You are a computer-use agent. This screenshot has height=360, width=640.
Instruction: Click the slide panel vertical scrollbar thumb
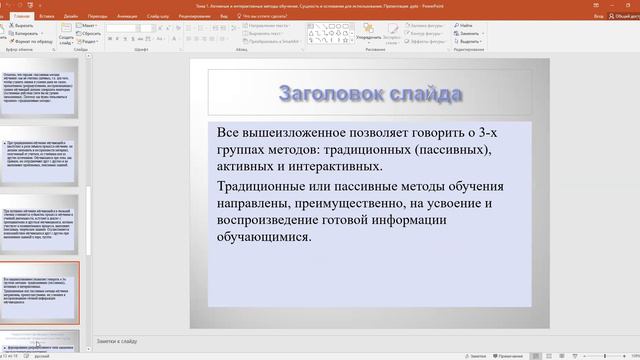88,220
